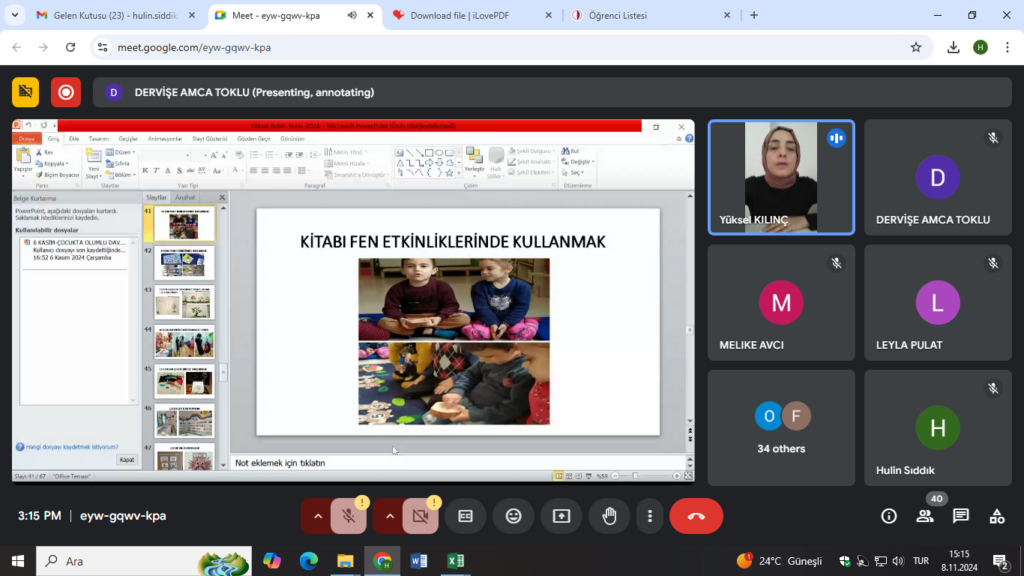Screen dimensions: 1024x576
Task: Open the meeting details info icon
Action: [888, 516]
